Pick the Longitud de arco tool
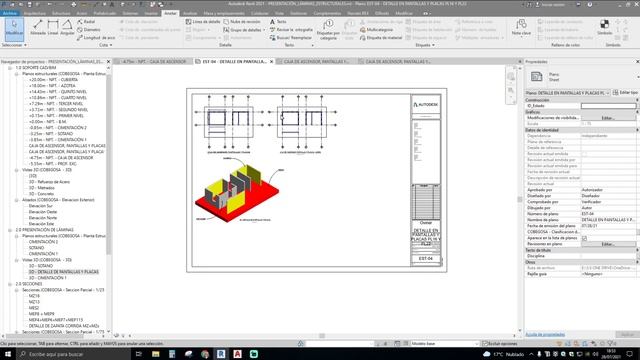 pos(96,38)
